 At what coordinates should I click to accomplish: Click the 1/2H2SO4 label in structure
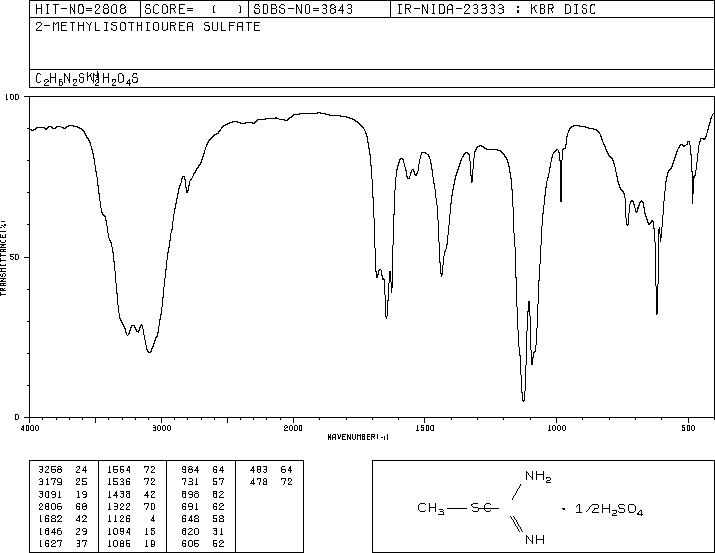point(609,509)
